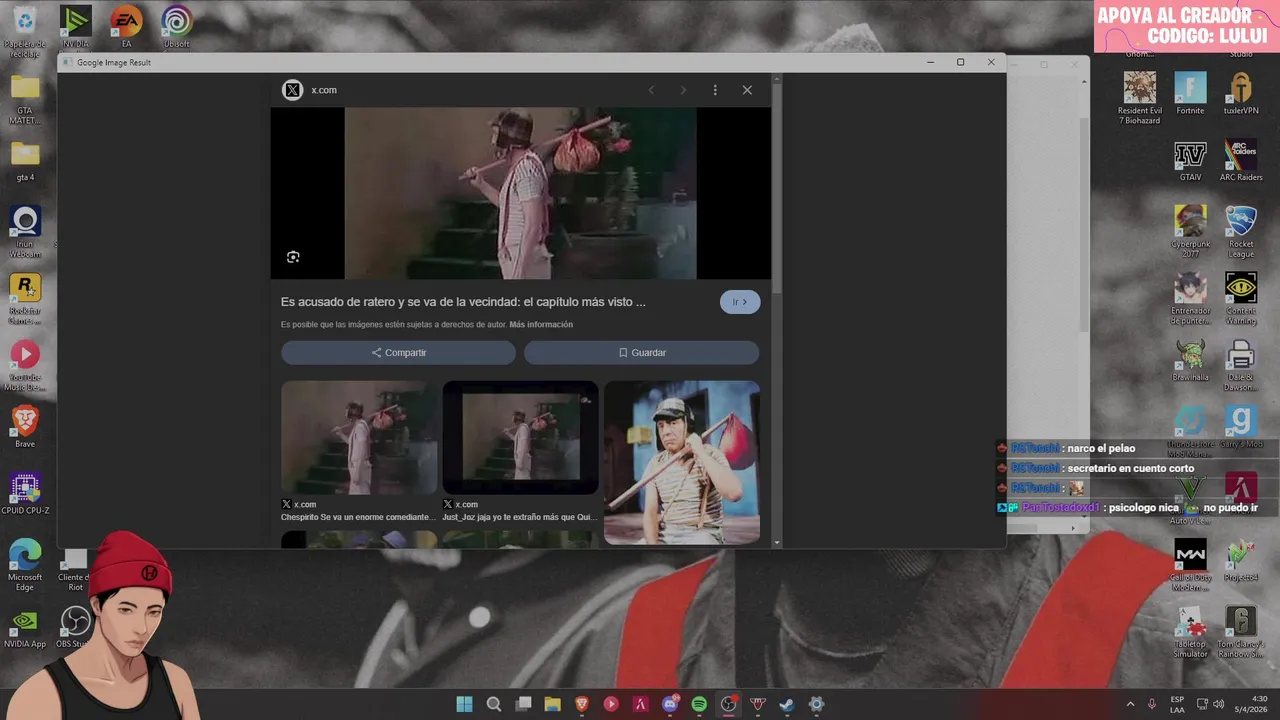Open the 'Chespirito Se va un enorme comediante' thumbnail
Image resolution: width=1280 pixels, height=720 pixels.
(x=359, y=438)
